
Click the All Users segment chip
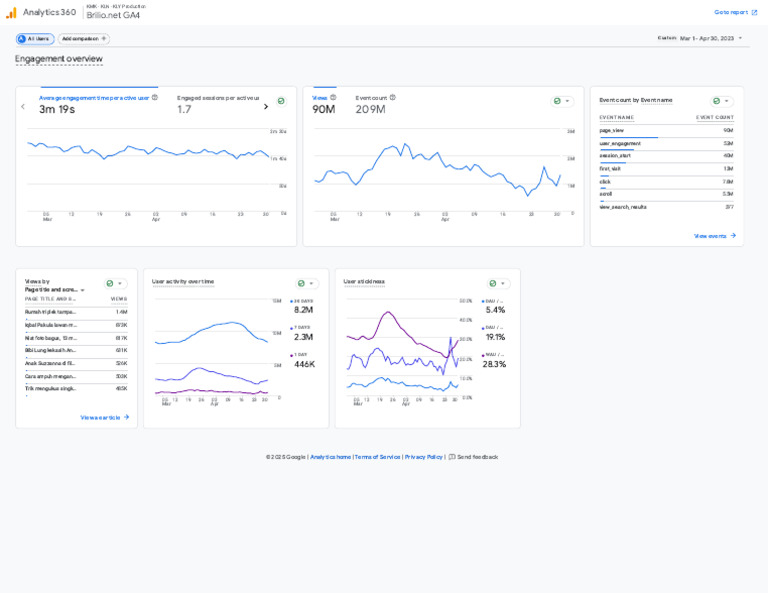35,39
